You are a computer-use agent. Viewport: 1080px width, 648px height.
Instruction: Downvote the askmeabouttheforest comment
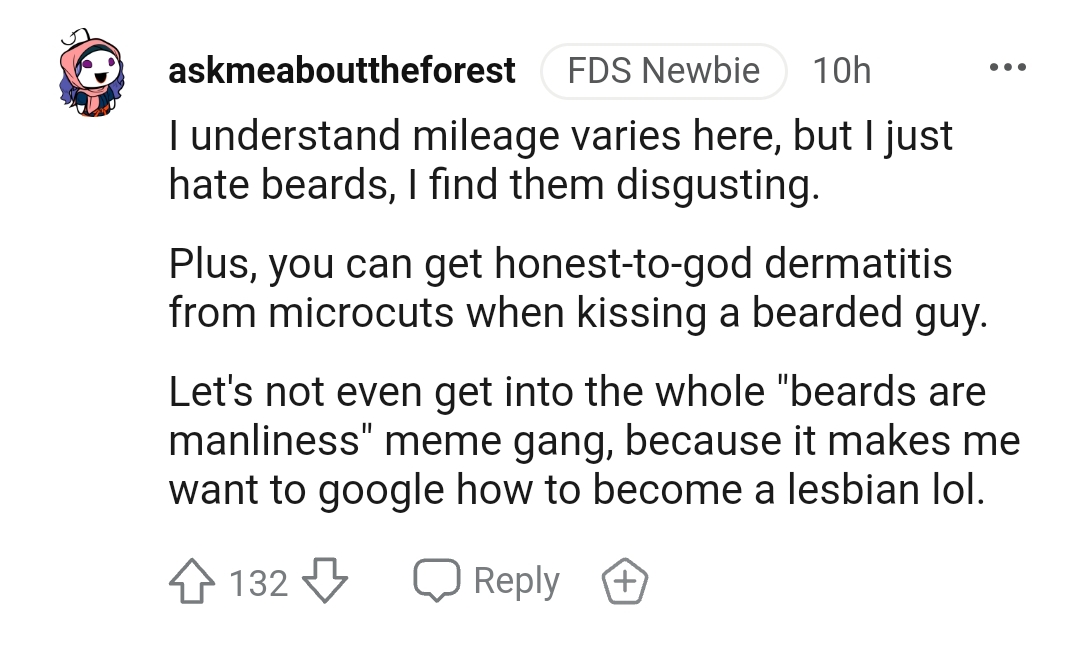[x=325, y=582]
